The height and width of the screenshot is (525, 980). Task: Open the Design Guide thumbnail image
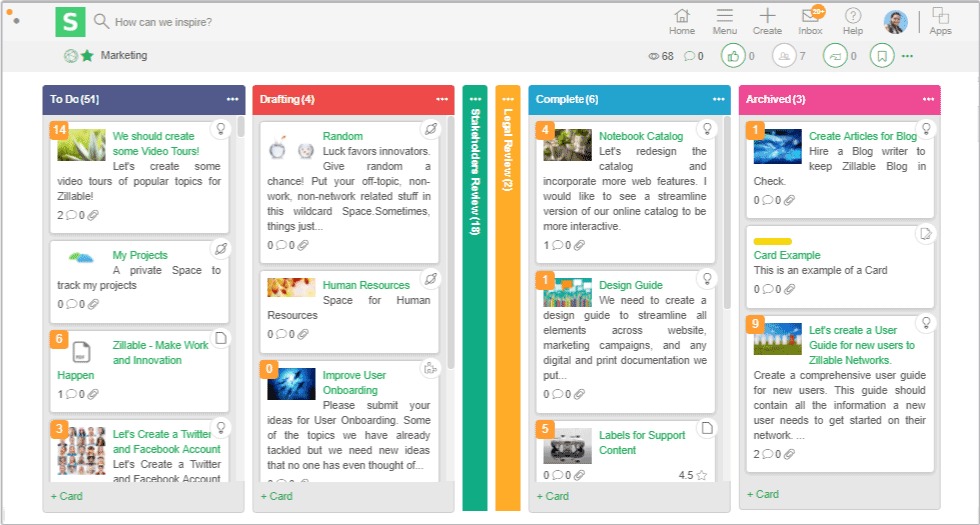(x=568, y=292)
